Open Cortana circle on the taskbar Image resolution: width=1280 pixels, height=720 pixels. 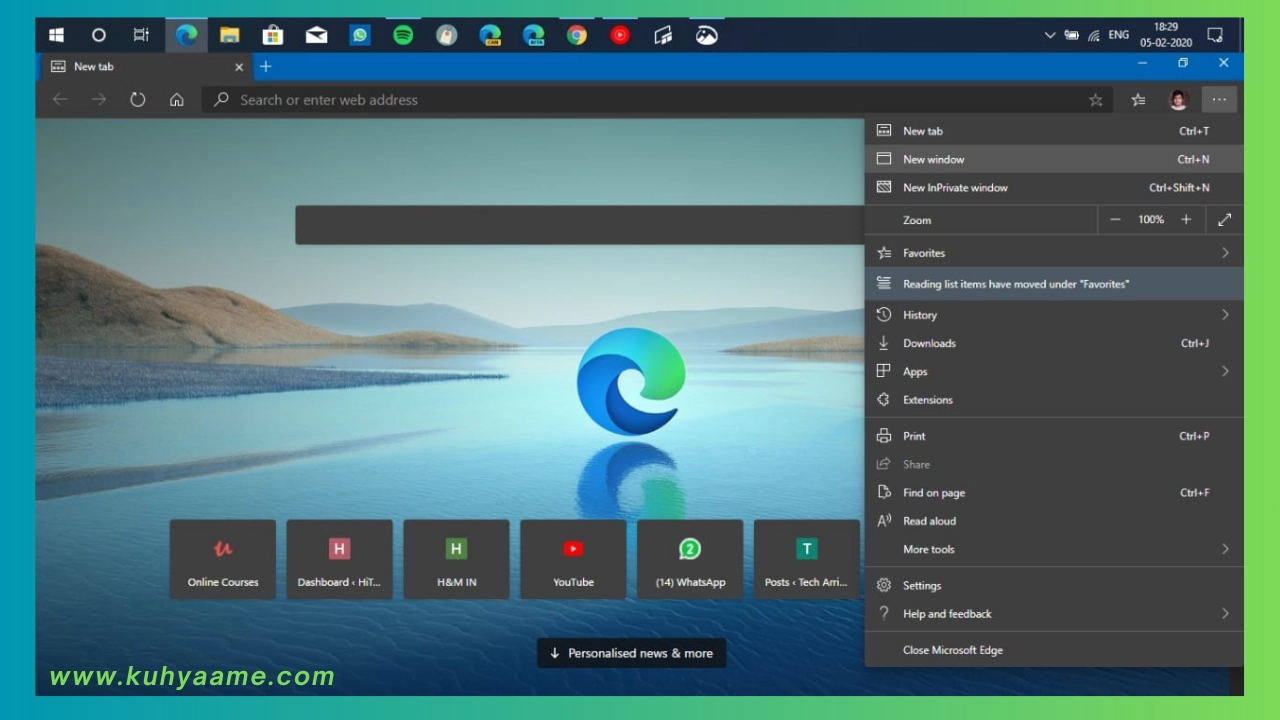click(x=99, y=35)
